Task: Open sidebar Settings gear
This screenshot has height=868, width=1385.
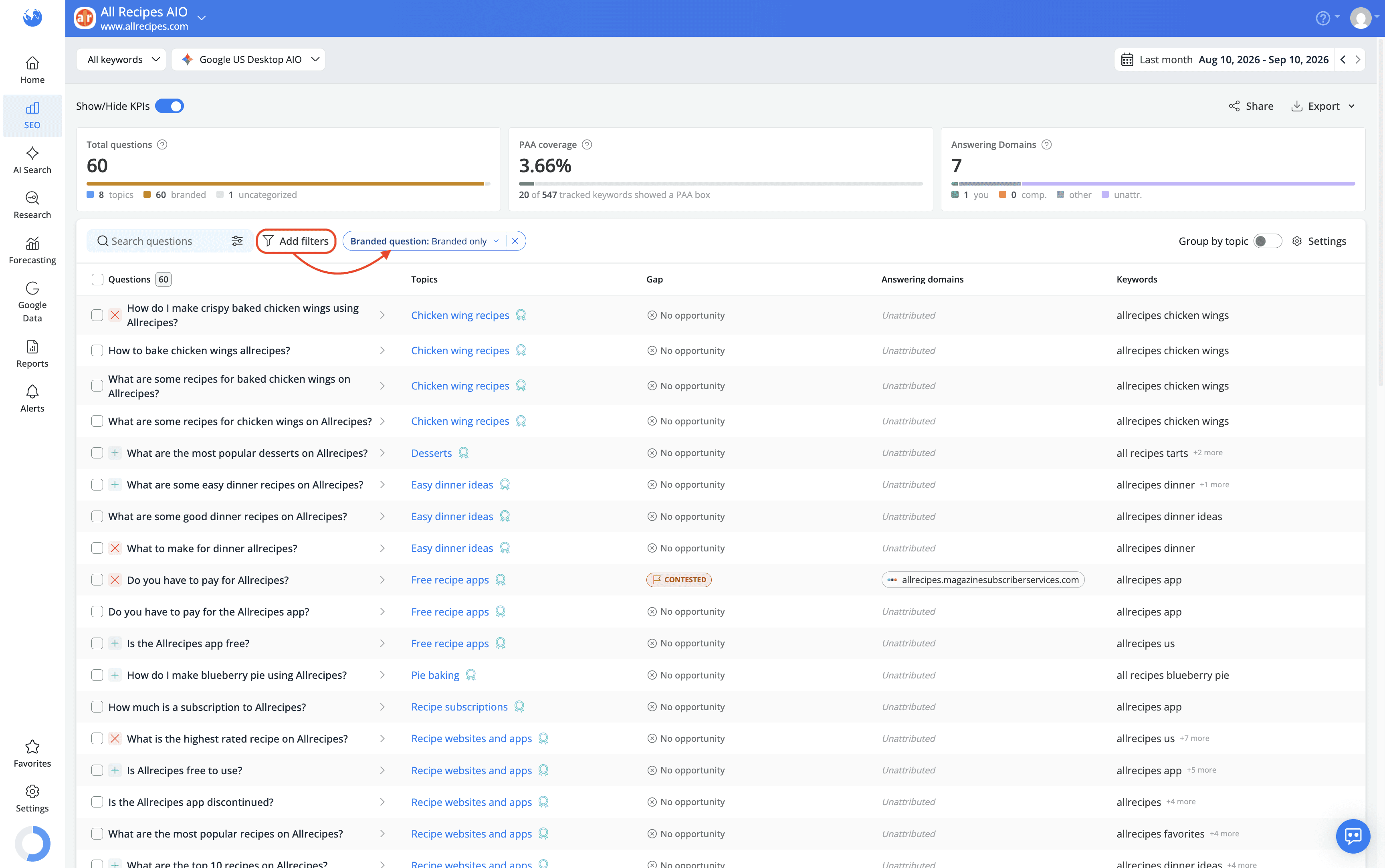Action: pos(32,799)
